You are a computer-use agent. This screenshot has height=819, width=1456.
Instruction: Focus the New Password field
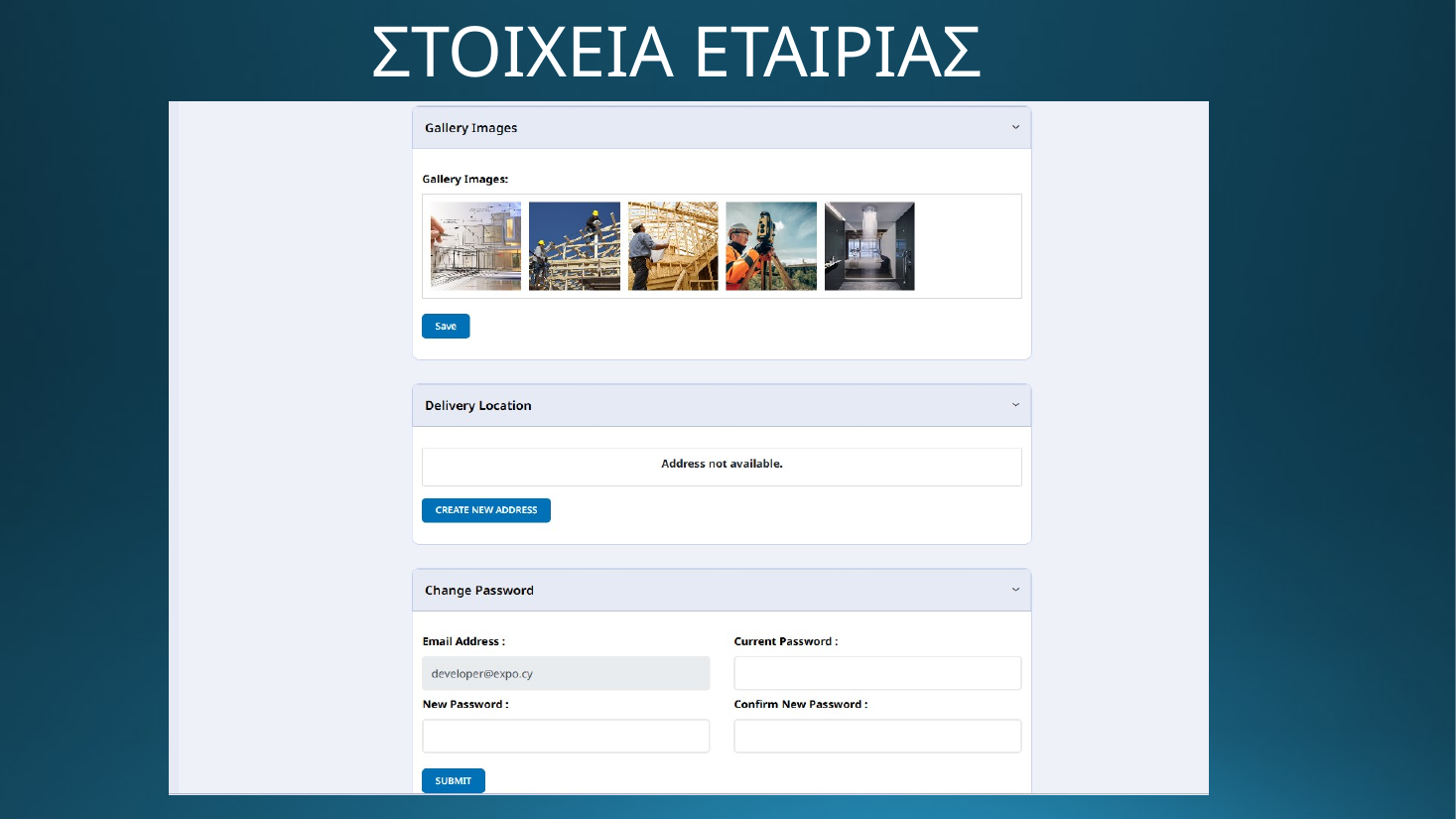[x=566, y=737]
